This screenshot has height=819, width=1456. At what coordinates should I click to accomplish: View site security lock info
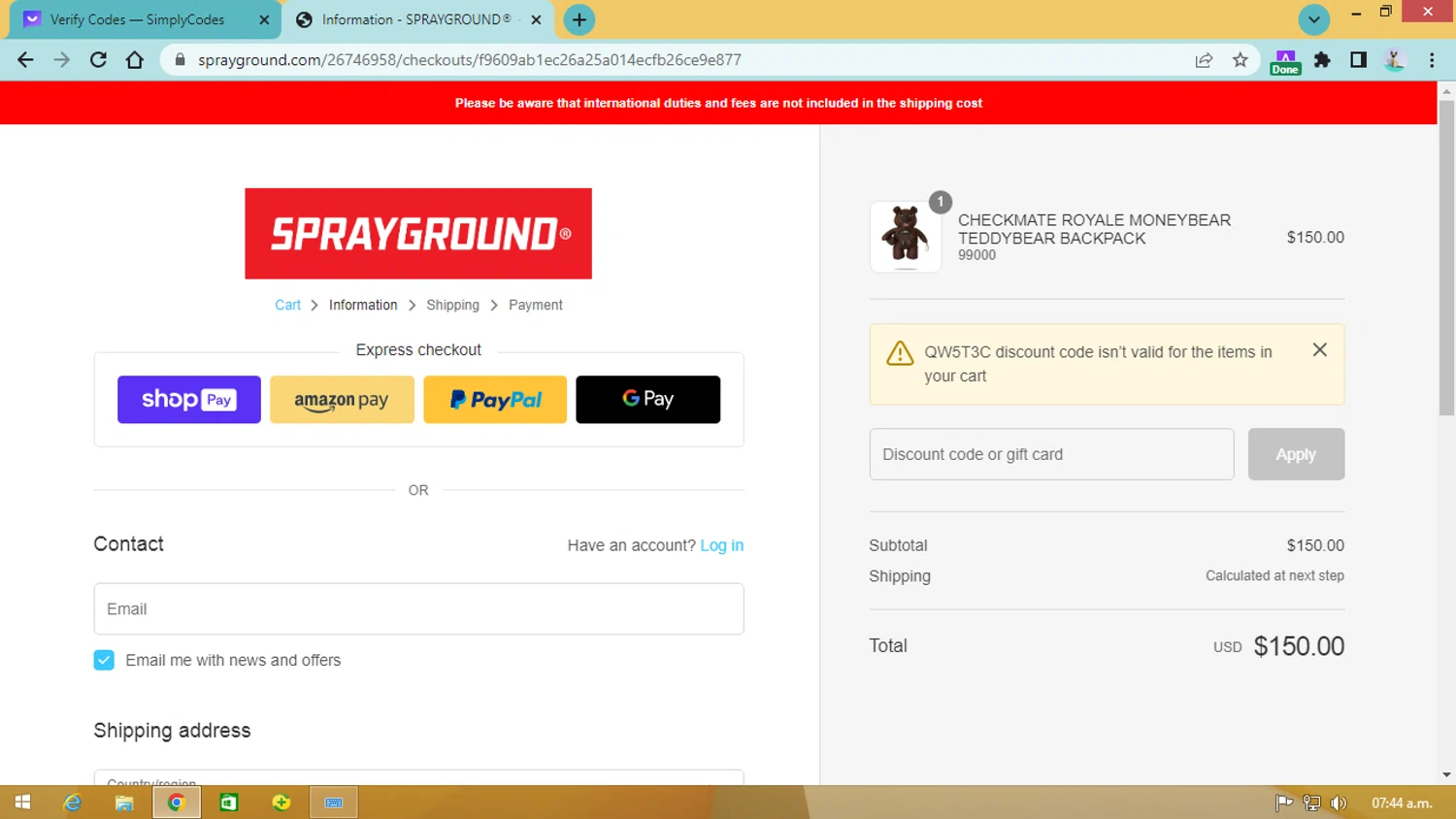(180, 60)
